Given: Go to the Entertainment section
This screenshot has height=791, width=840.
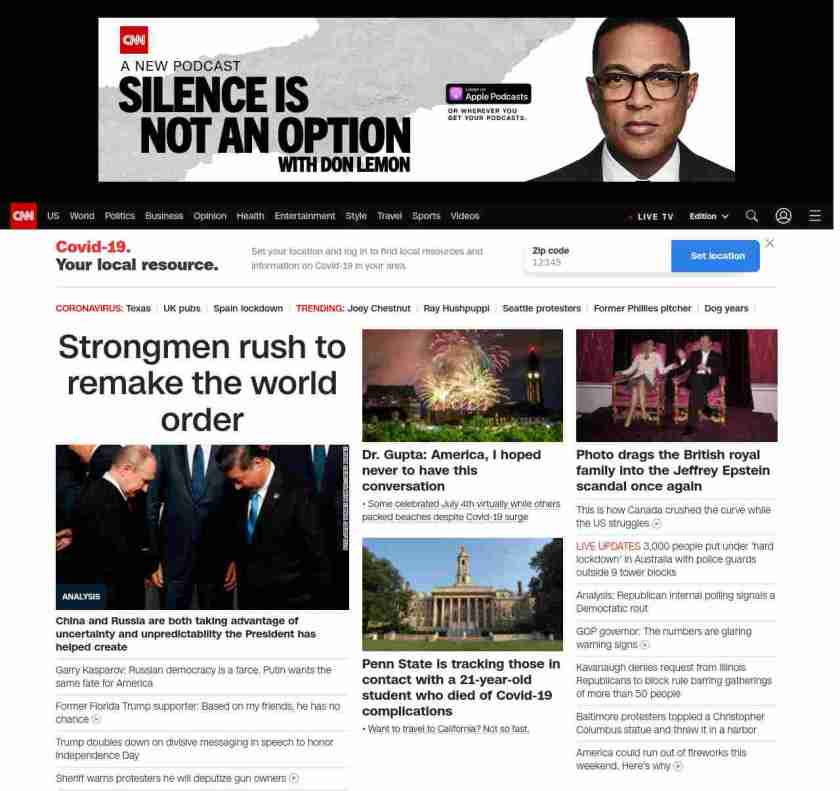Looking at the screenshot, I should click(305, 216).
